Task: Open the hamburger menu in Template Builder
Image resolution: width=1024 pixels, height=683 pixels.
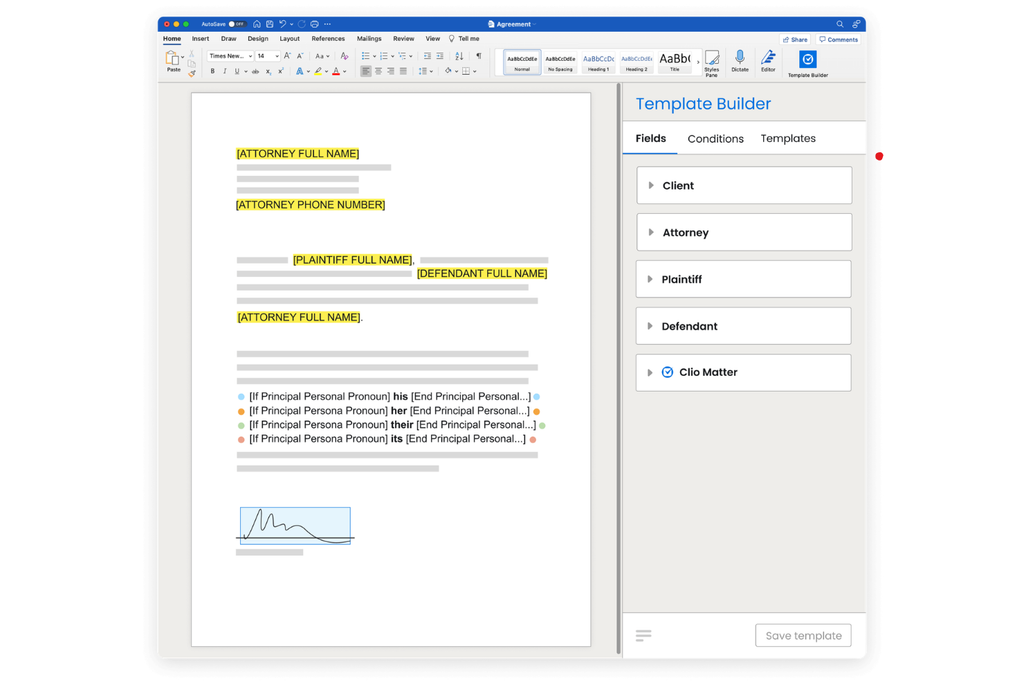Action: [x=643, y=635]
